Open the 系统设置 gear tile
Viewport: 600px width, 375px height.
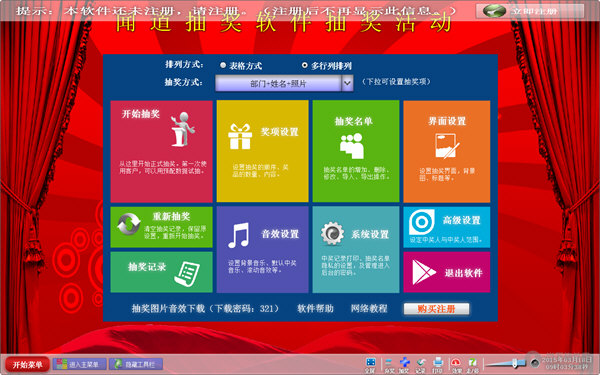(x=356, y=249)
